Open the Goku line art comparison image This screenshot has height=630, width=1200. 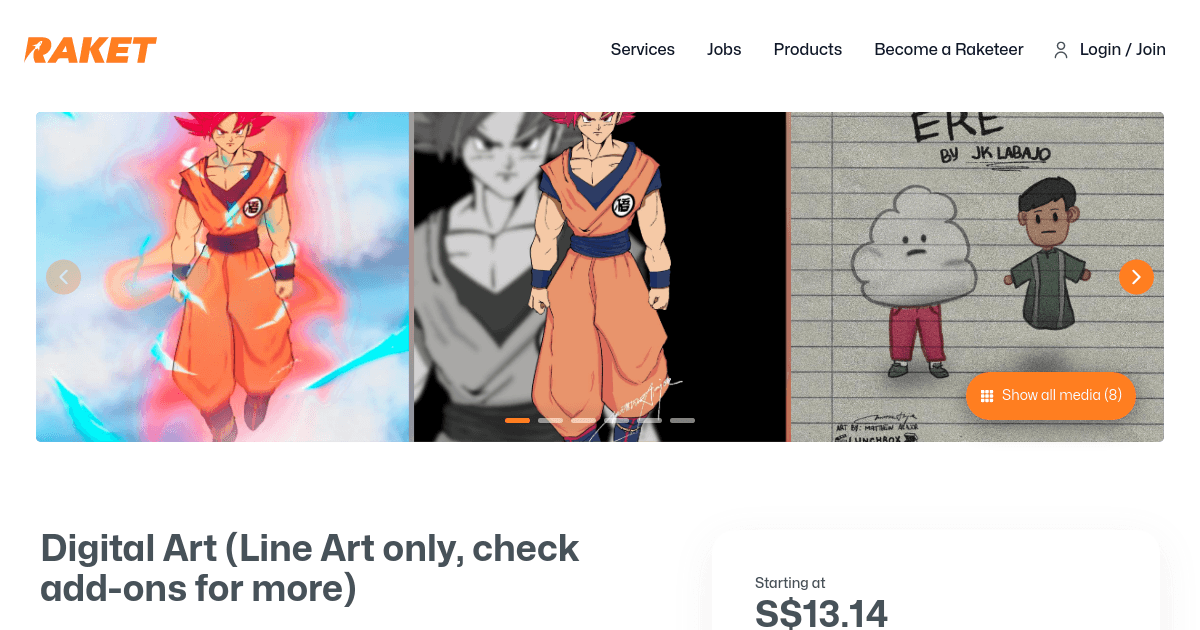coord(600,277)
